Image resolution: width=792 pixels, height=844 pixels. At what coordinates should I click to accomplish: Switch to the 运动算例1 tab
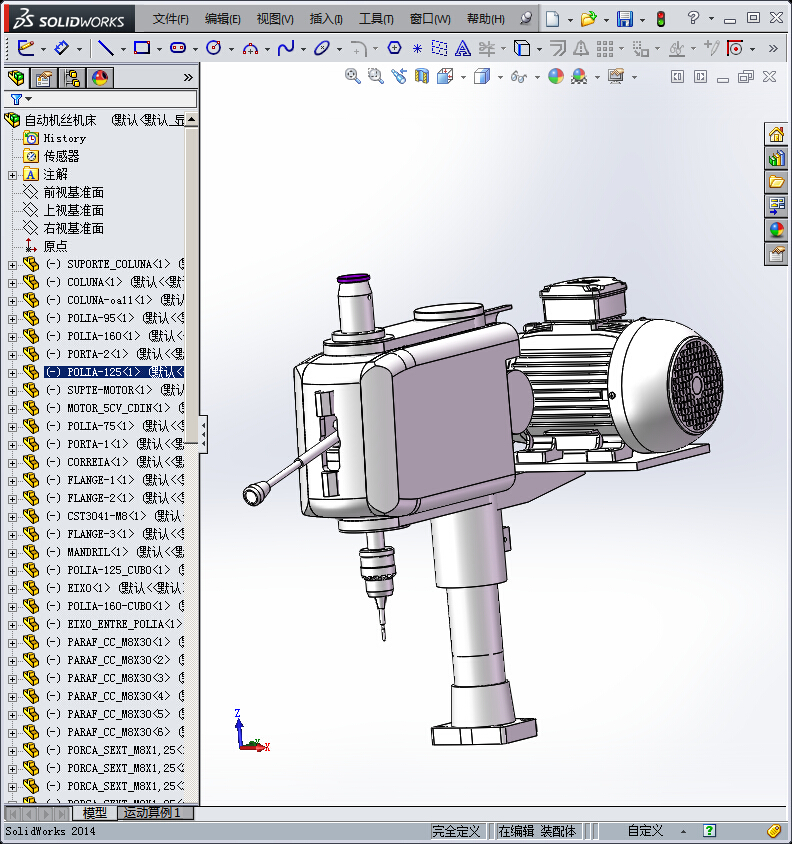(152, 813)
